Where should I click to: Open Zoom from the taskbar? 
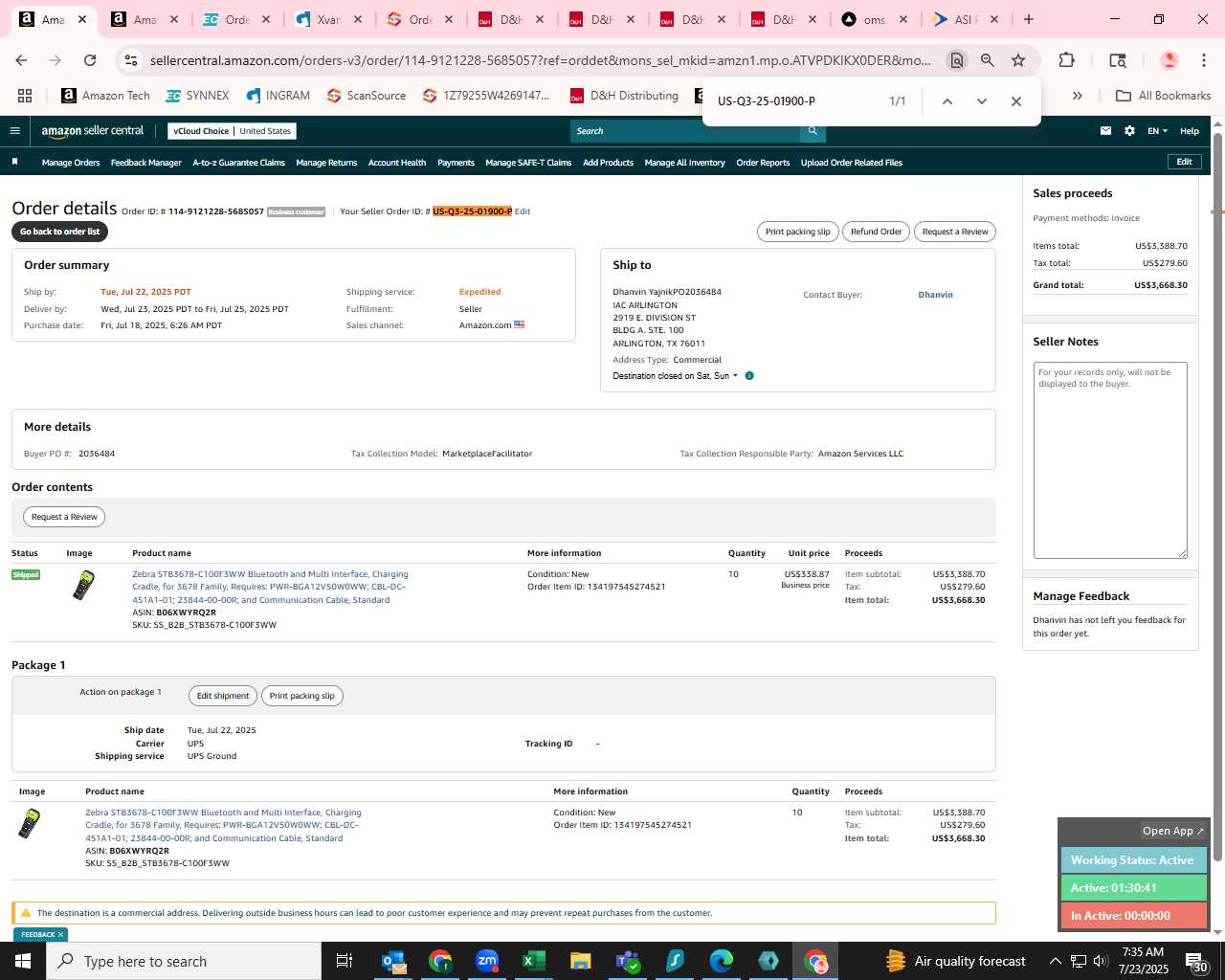pyautogui.click(x=487, y=961)
